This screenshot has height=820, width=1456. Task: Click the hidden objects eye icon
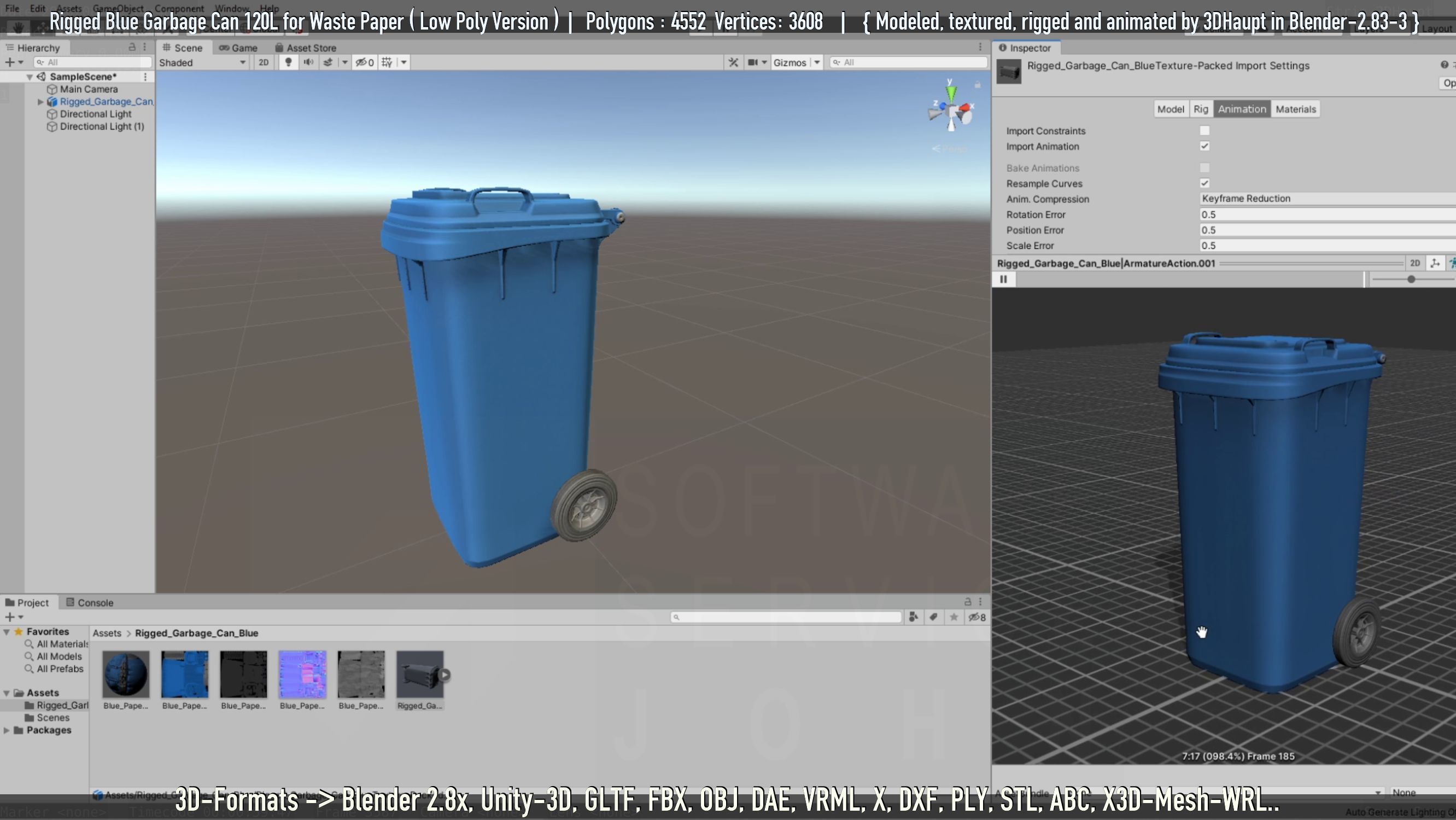(364, 62)
